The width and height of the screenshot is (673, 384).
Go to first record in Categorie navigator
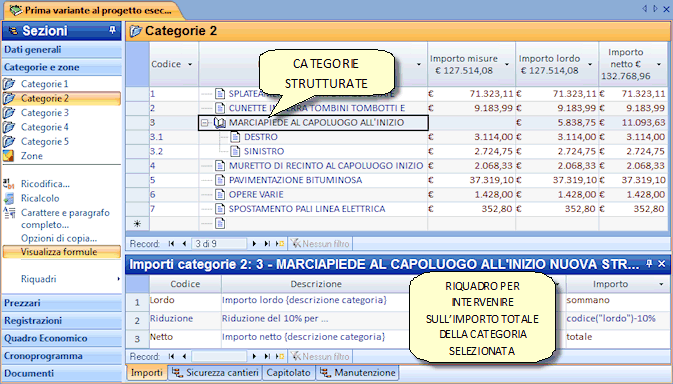(171, 244)
